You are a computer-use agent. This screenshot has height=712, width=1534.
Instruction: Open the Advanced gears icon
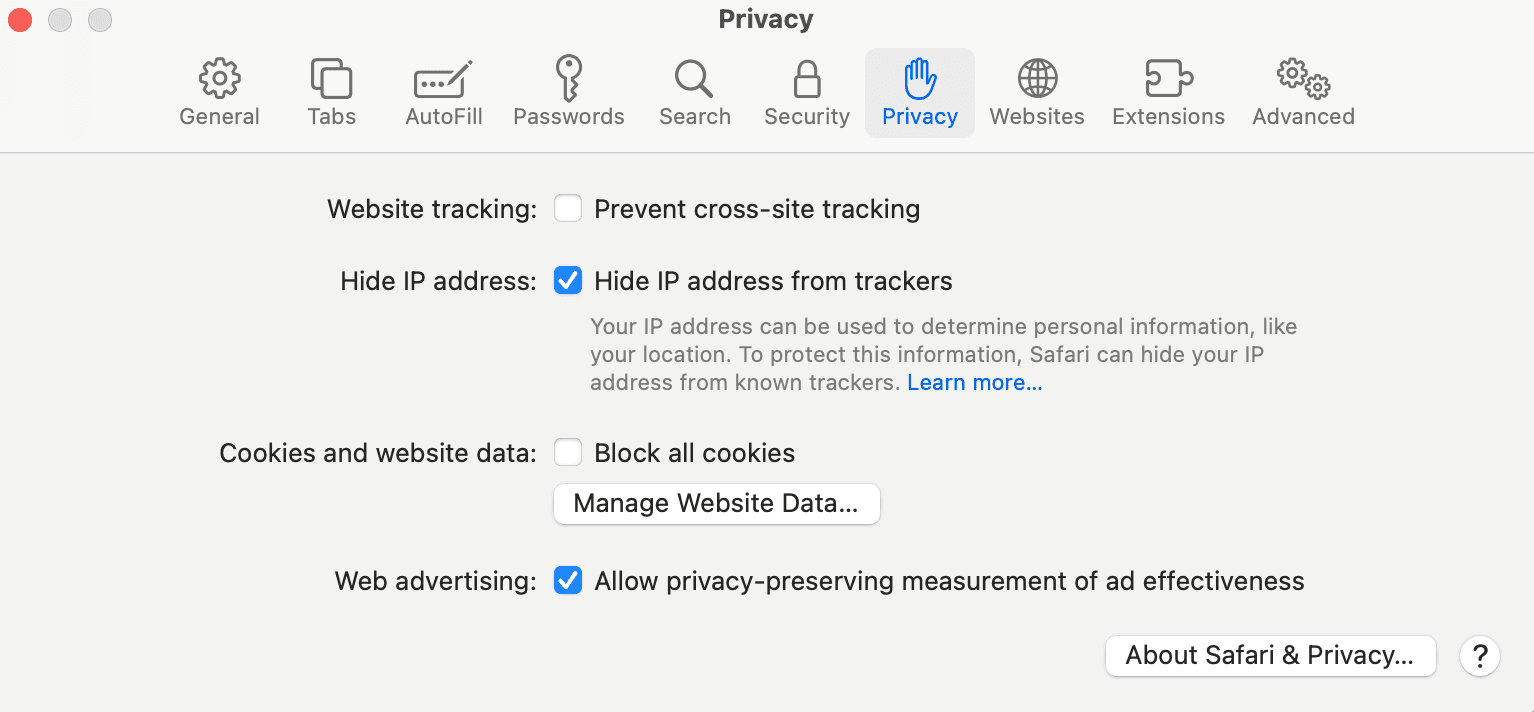tap(1303, 79)
